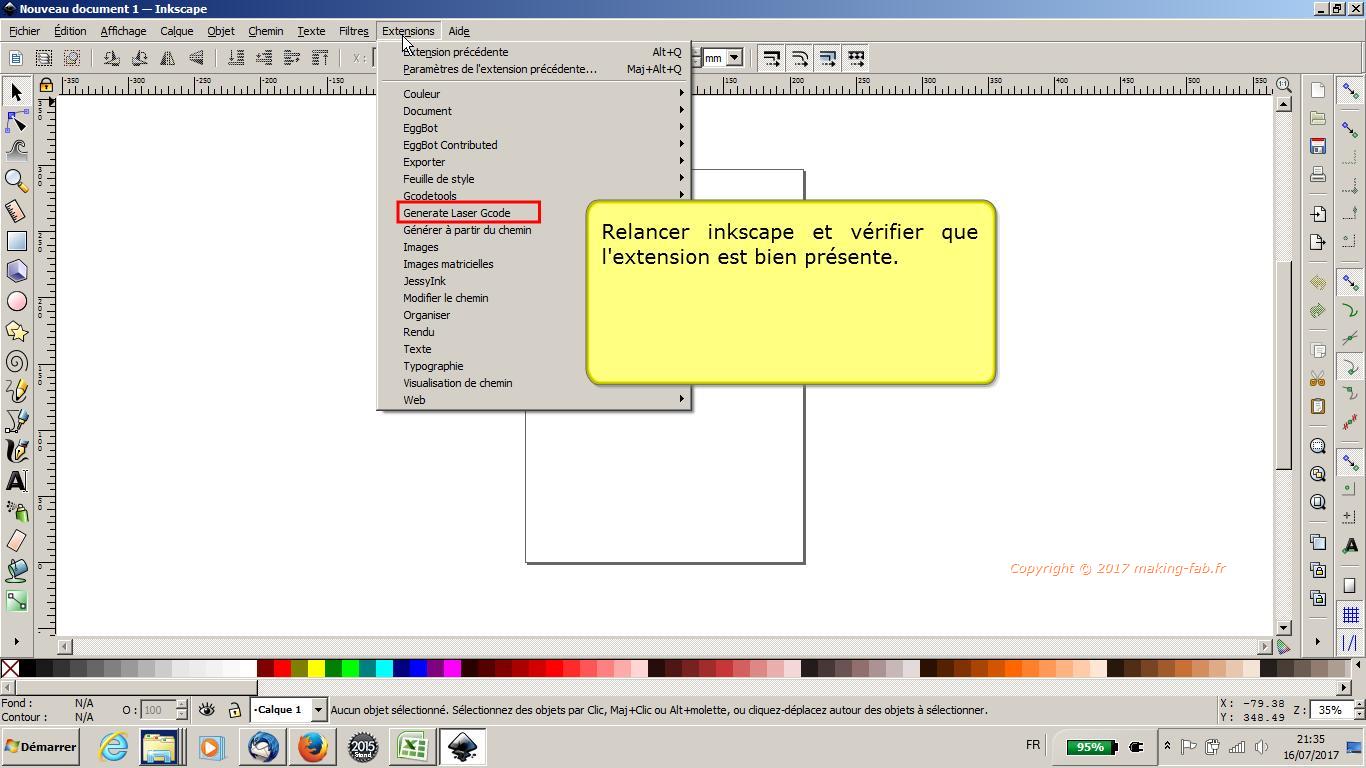Select the Star polygon tool

point(16,331)
